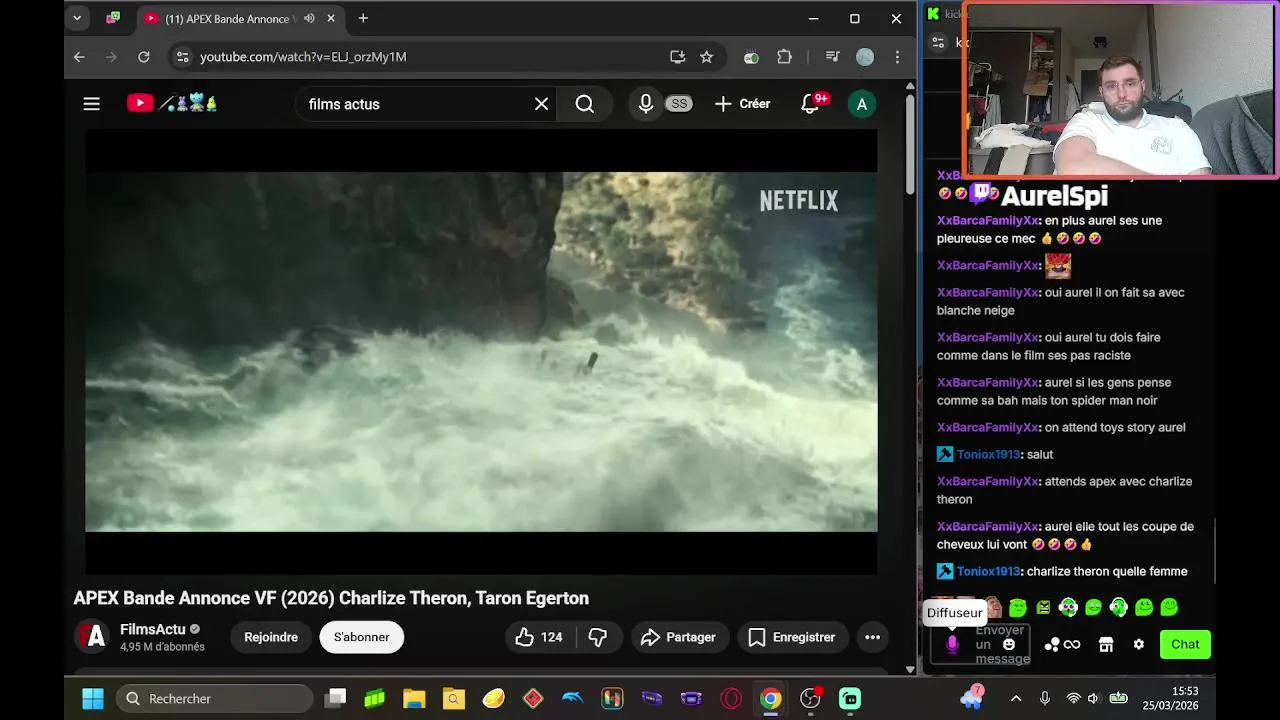Open File Explorer from the taskbar
The width and height of the screenshot is (1280, 720).
(414, 698)
